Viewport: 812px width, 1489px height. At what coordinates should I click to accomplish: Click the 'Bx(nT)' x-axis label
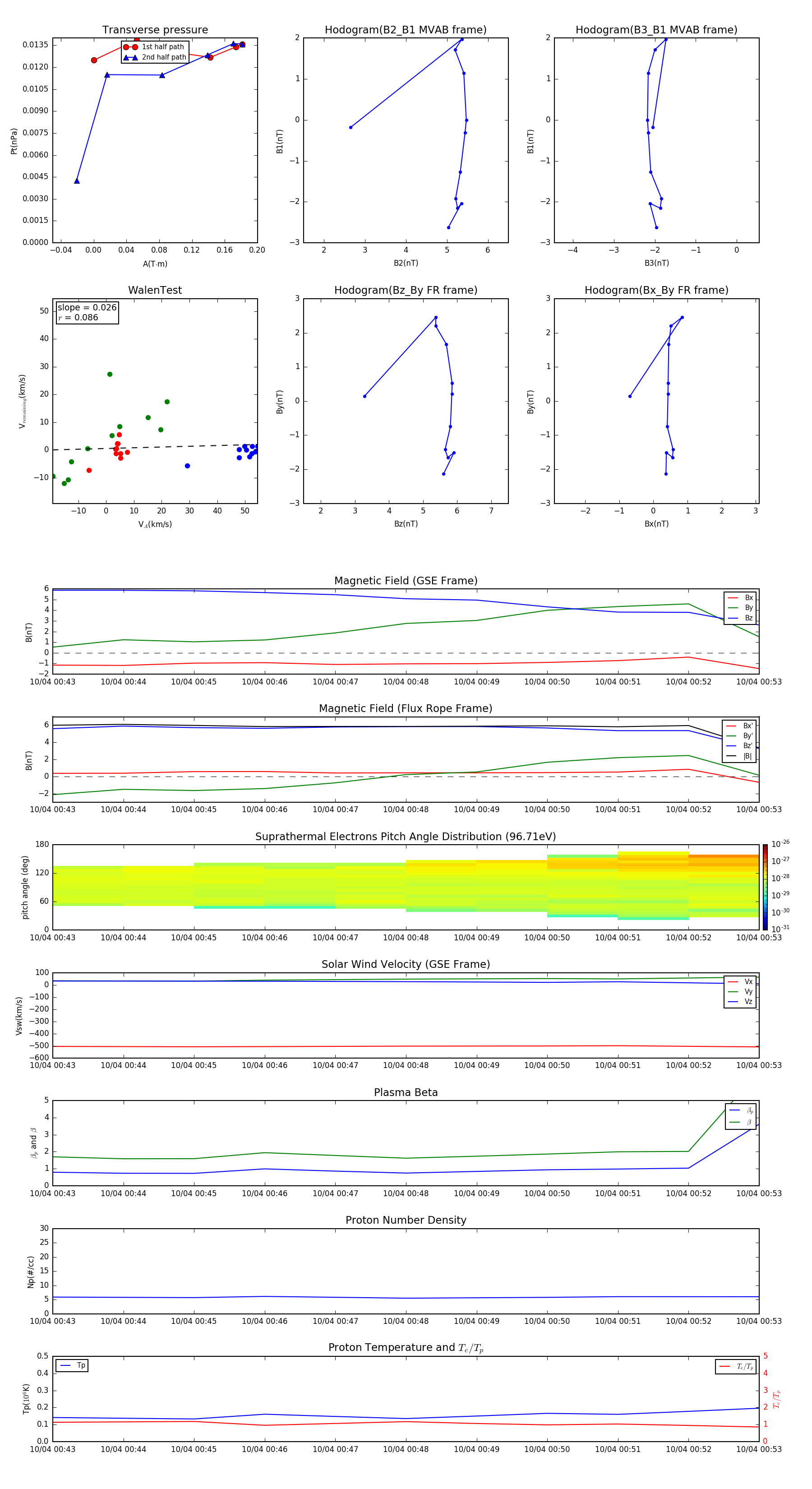point(656,524)
